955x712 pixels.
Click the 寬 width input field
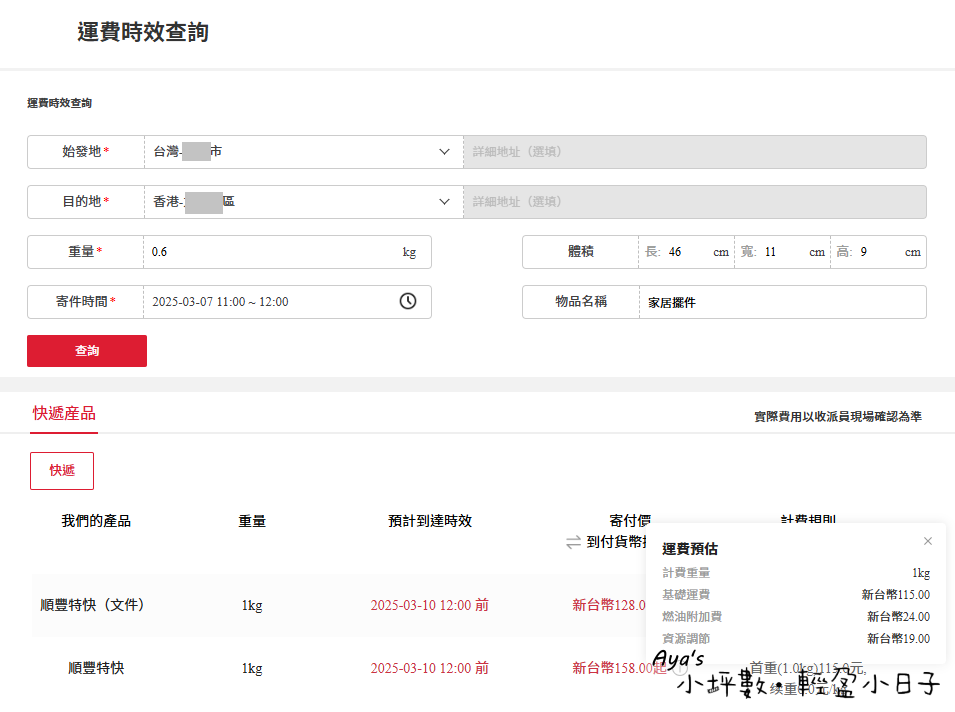(x=783, y=252)
